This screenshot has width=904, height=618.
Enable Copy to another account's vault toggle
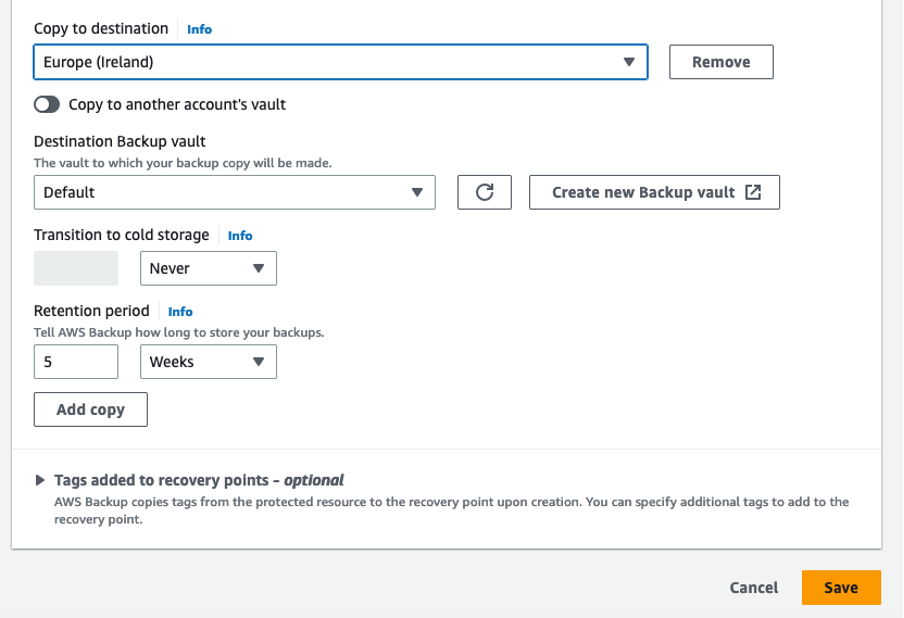47,104
